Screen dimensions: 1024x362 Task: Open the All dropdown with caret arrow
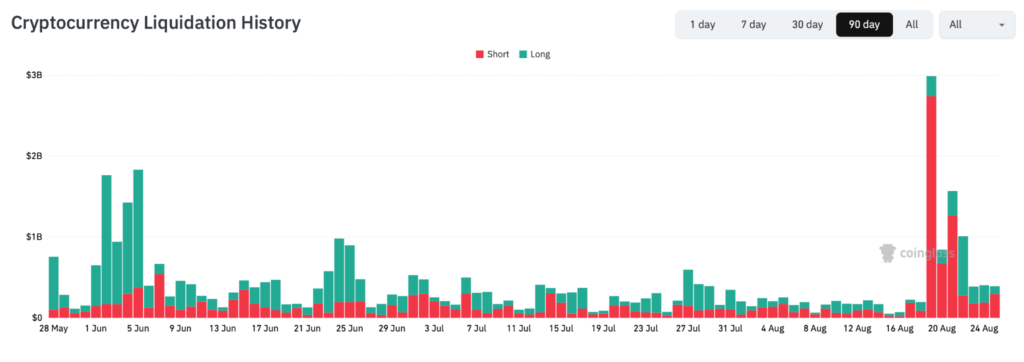(977, 25)
